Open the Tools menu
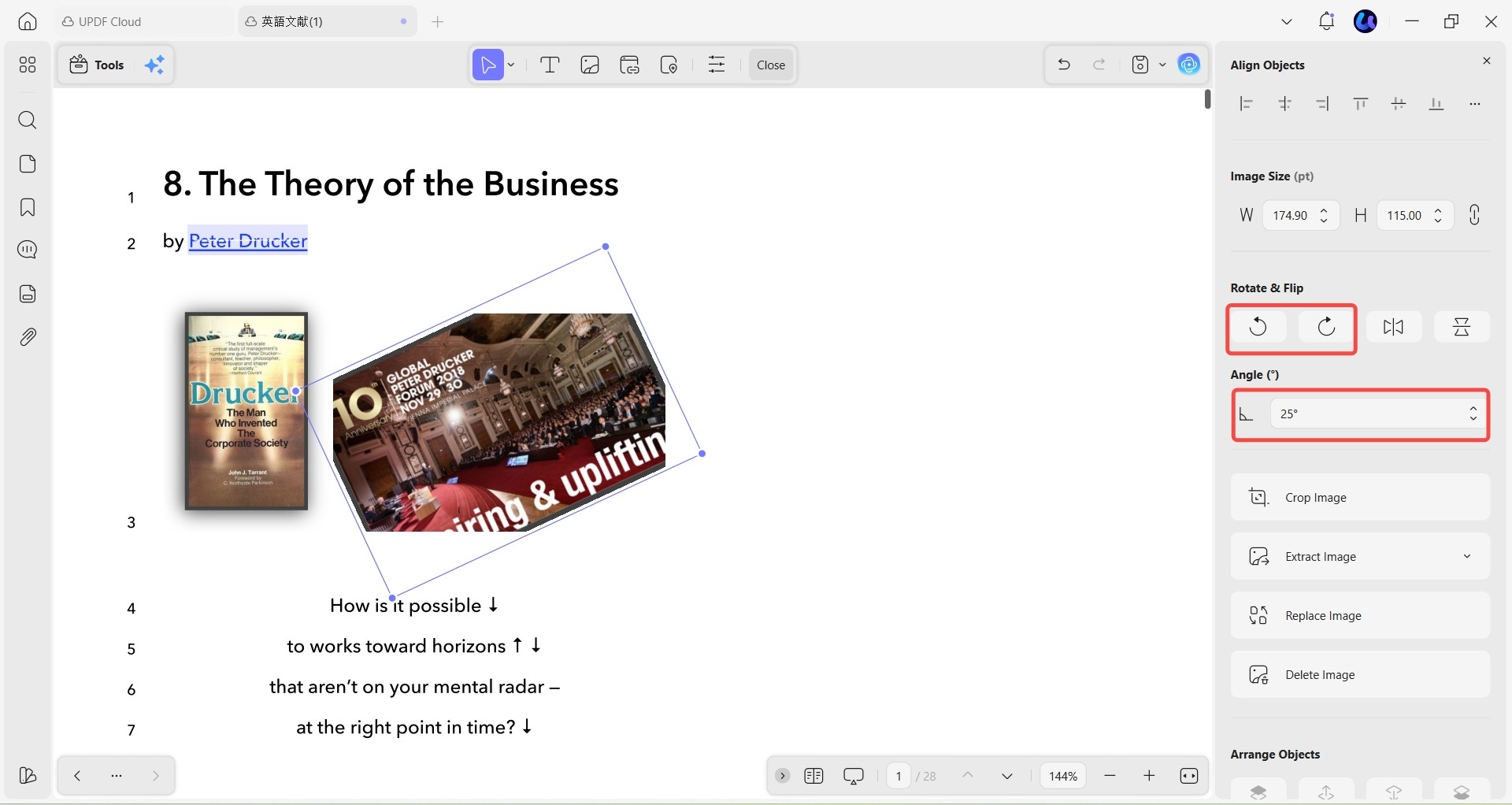Viewport: 1512px width, 805px height. coord(97,65)
